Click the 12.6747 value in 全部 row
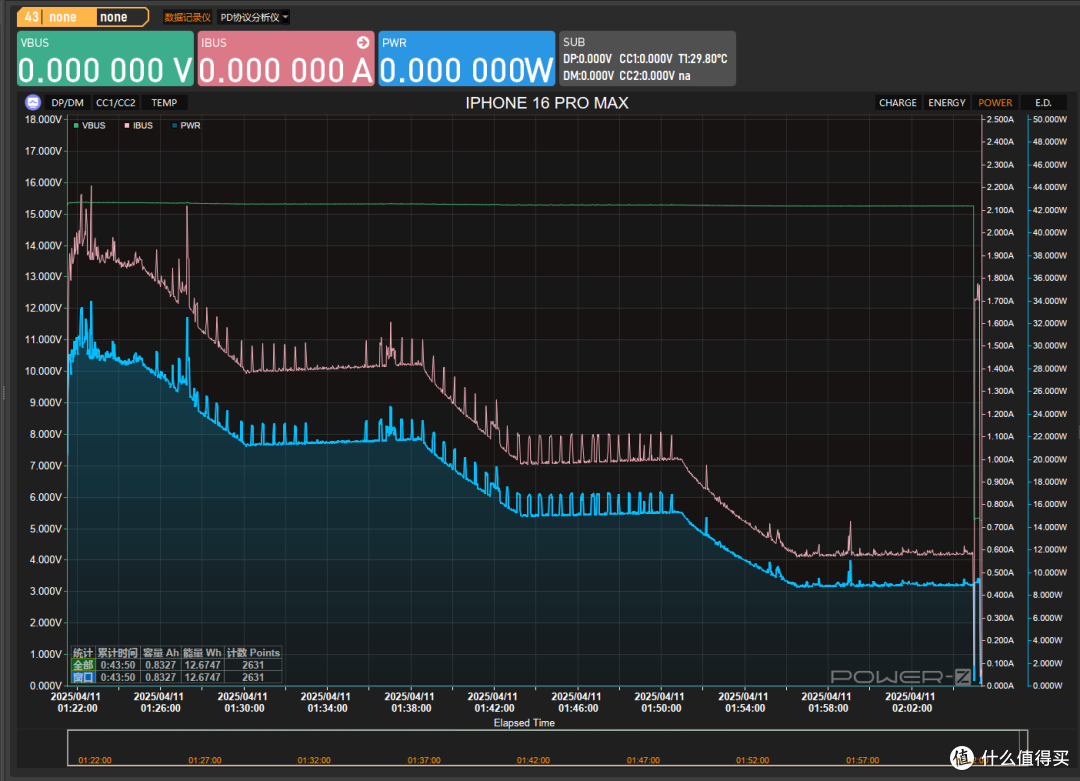Viewport: 1080px width, 781px height. [x=202, y=665]
